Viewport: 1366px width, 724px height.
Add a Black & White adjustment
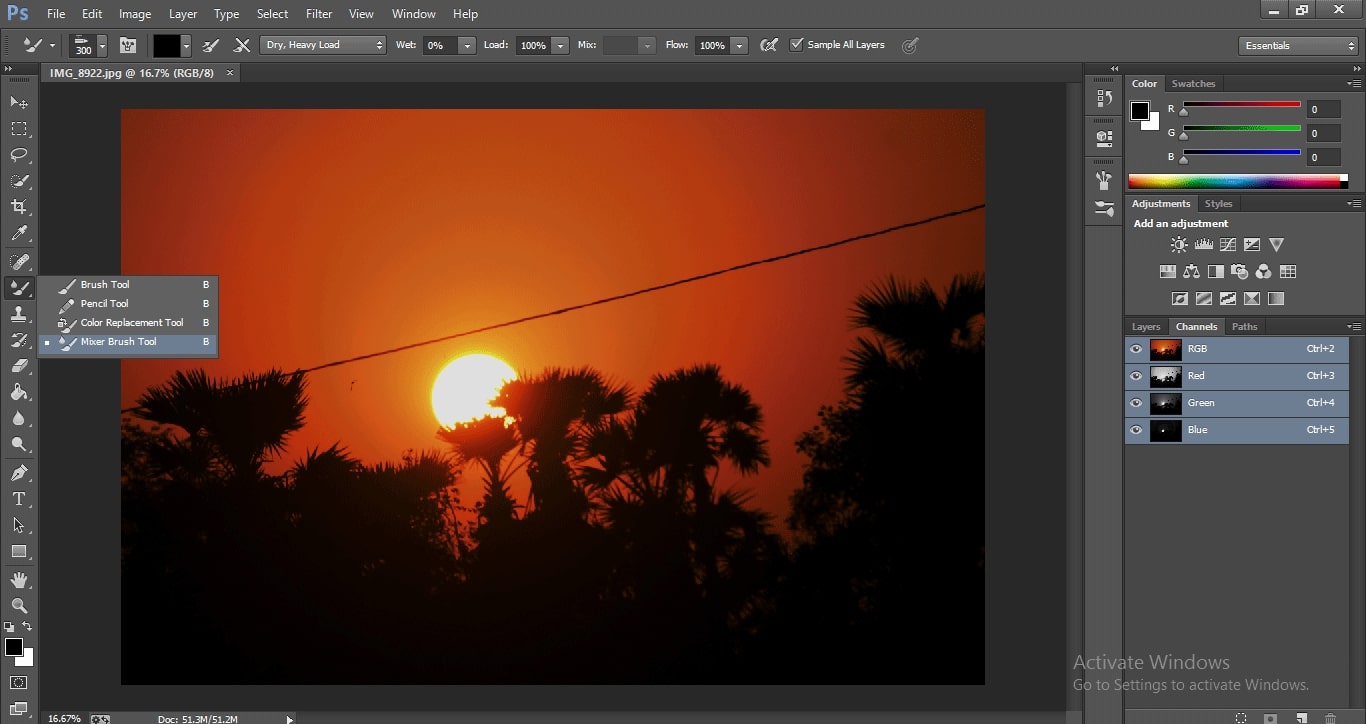click(x=1215, y=271)
